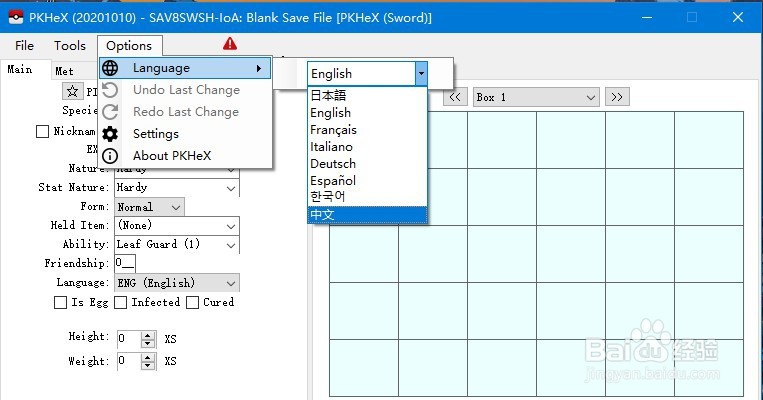Click the Height value field
The width and height of the screenshot is (763, 400).
129,339
